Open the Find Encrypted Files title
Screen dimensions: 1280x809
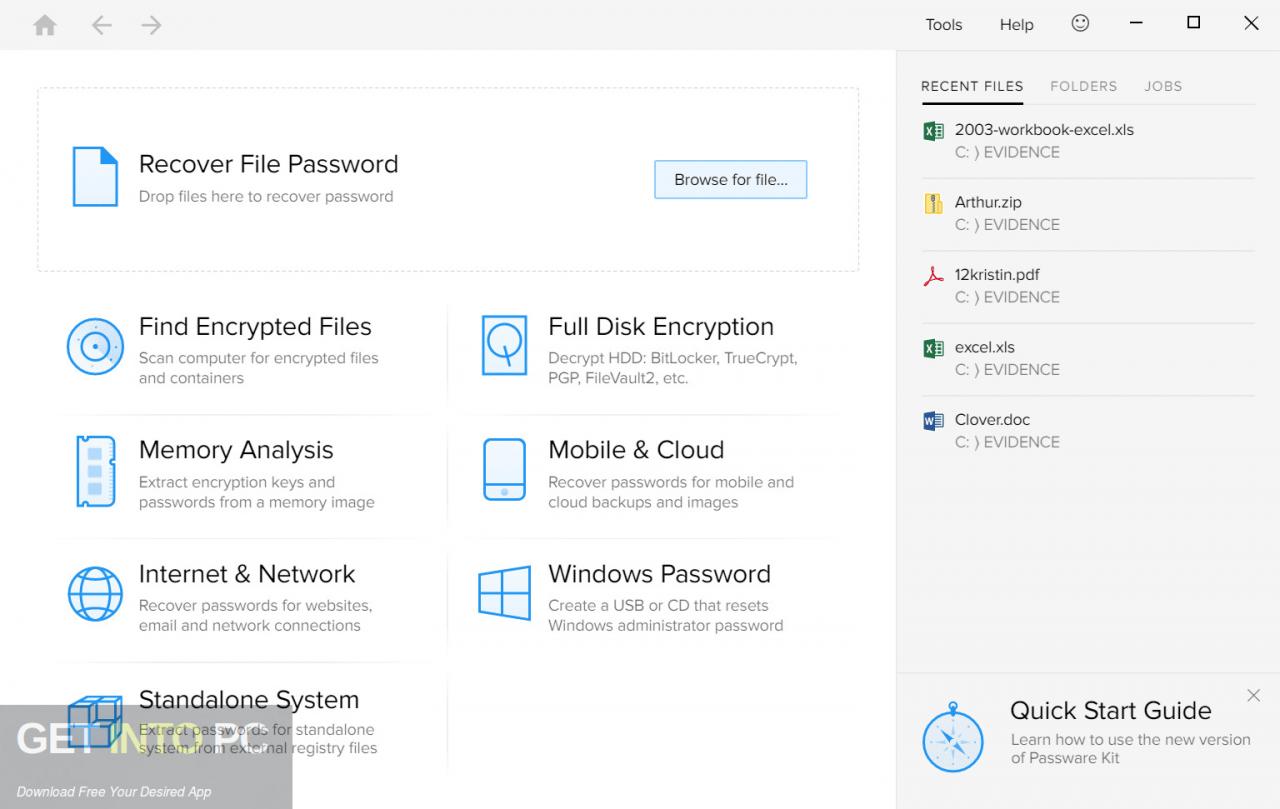255,327
